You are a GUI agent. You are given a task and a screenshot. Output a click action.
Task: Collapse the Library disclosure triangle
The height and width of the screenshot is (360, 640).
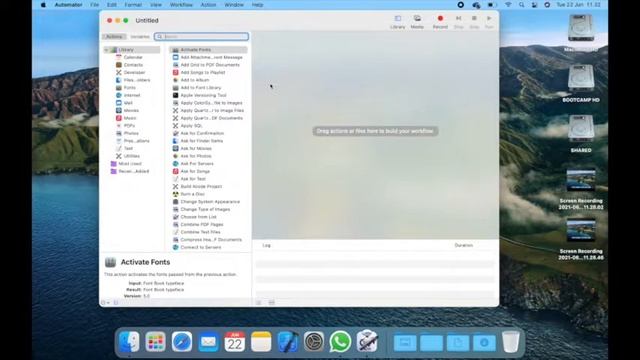coord(106,50)
